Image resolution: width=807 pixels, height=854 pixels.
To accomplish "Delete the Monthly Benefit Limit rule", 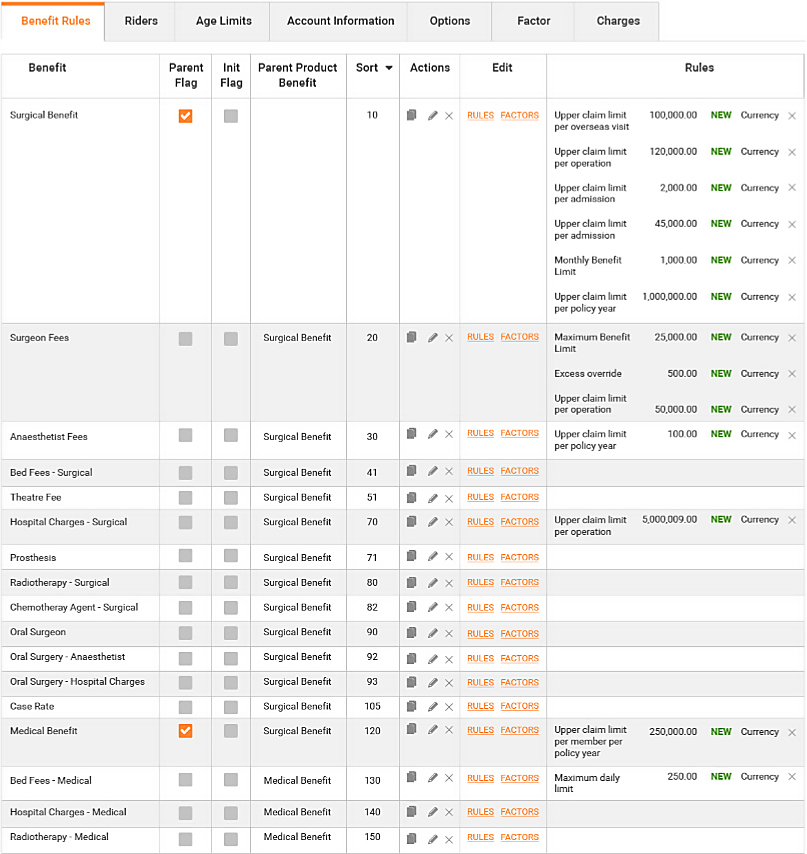I will (x=792, y=261).
